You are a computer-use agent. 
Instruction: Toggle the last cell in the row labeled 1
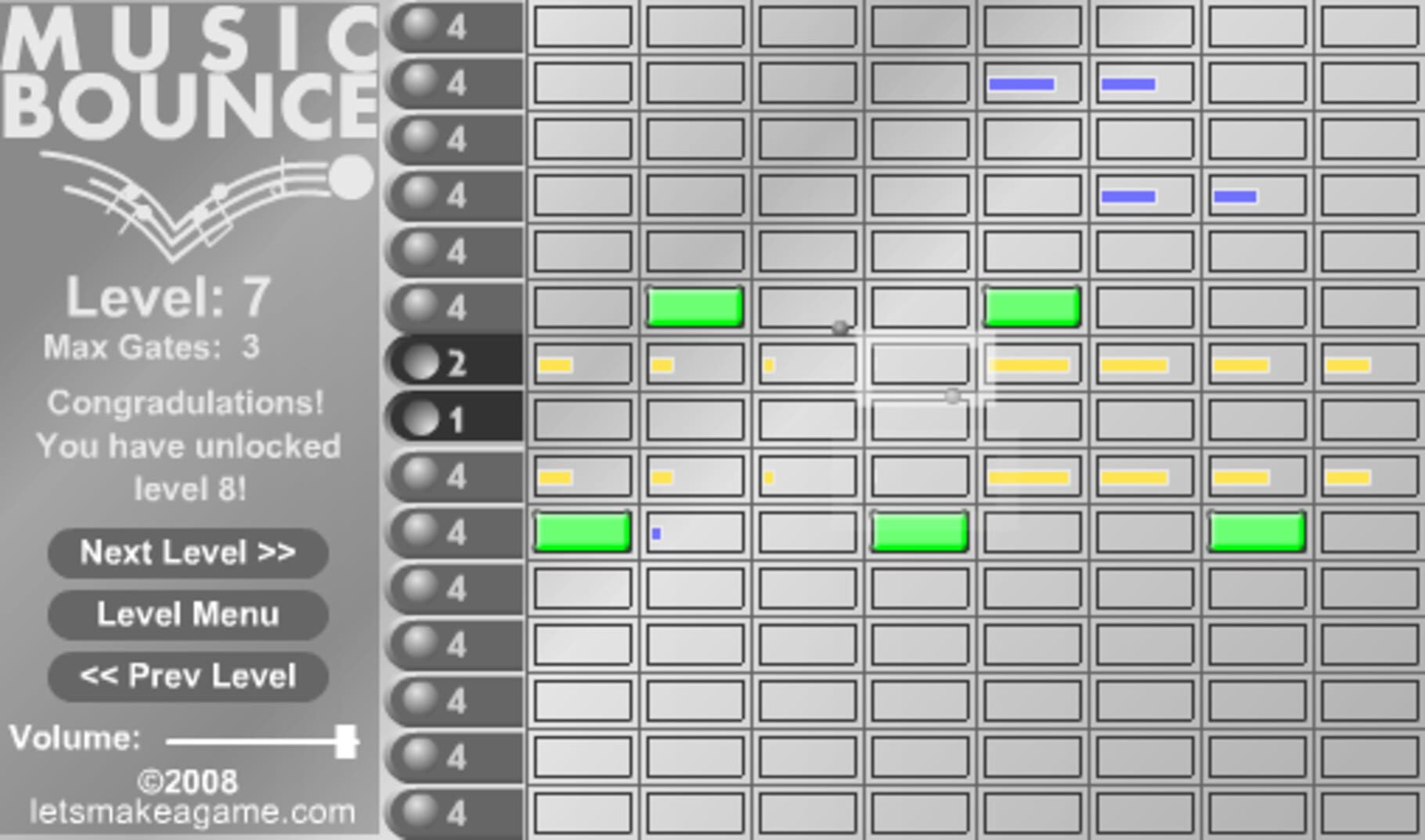point(1371,420)
